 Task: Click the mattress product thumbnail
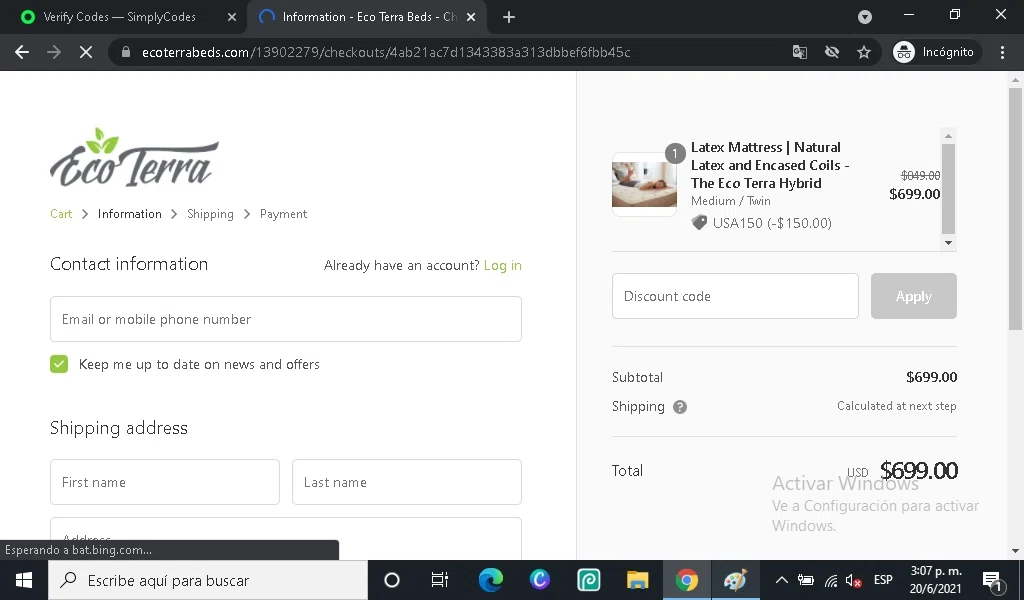coord(644,184)
